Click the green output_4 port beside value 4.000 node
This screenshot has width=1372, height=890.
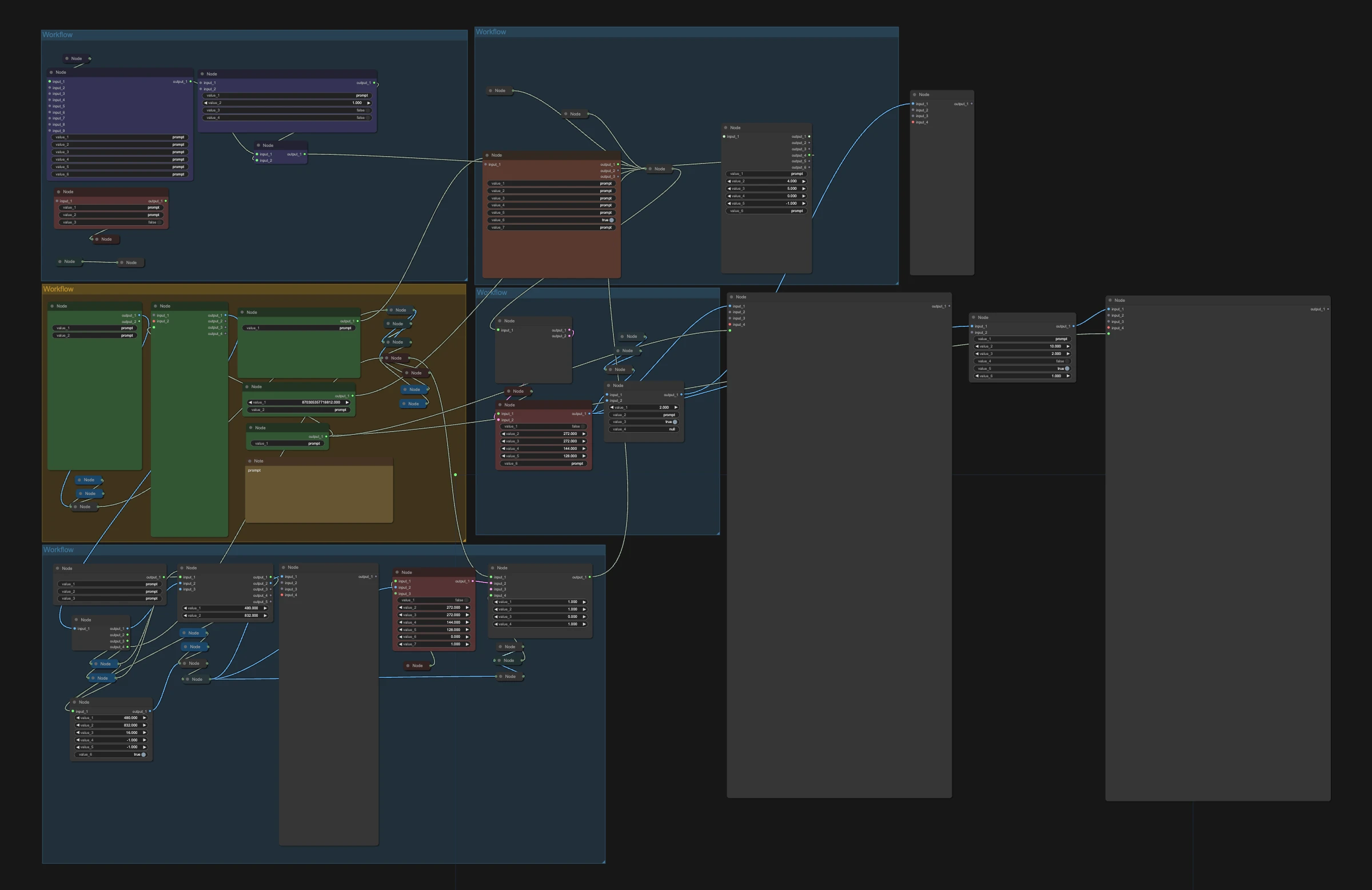(x=809, y=155)
